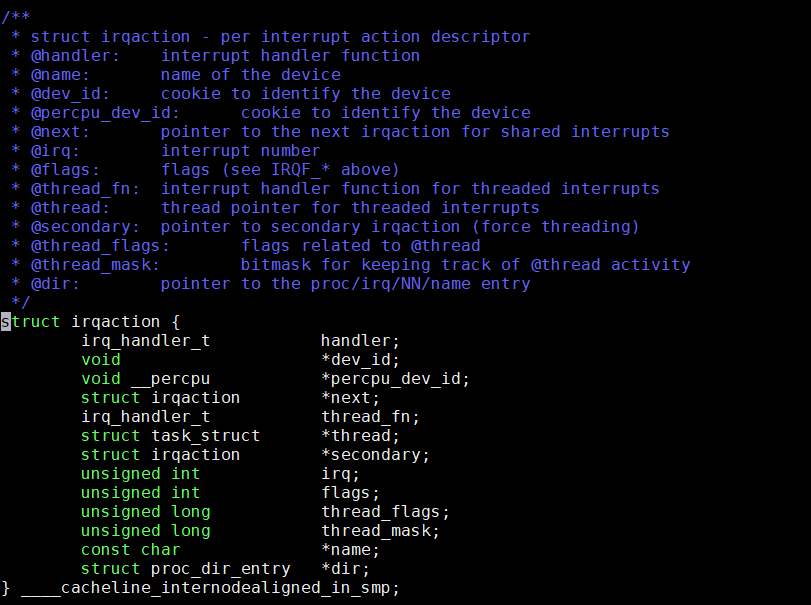
Task: Click the ____cacheline_internodealigned_in_smp attribute
Action: coord(210,588)
